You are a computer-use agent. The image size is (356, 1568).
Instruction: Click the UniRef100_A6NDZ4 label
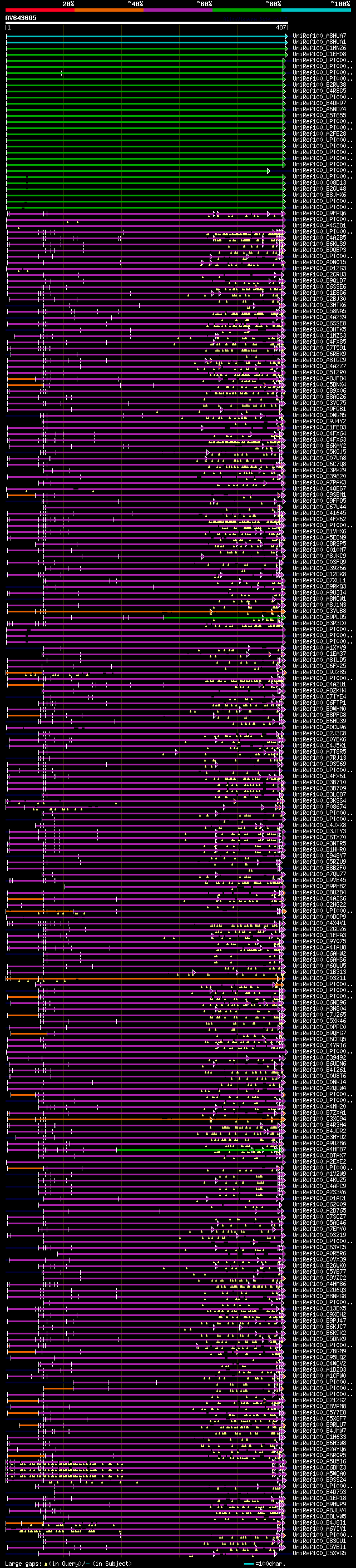pyautogui.click(x=319, y=110)
